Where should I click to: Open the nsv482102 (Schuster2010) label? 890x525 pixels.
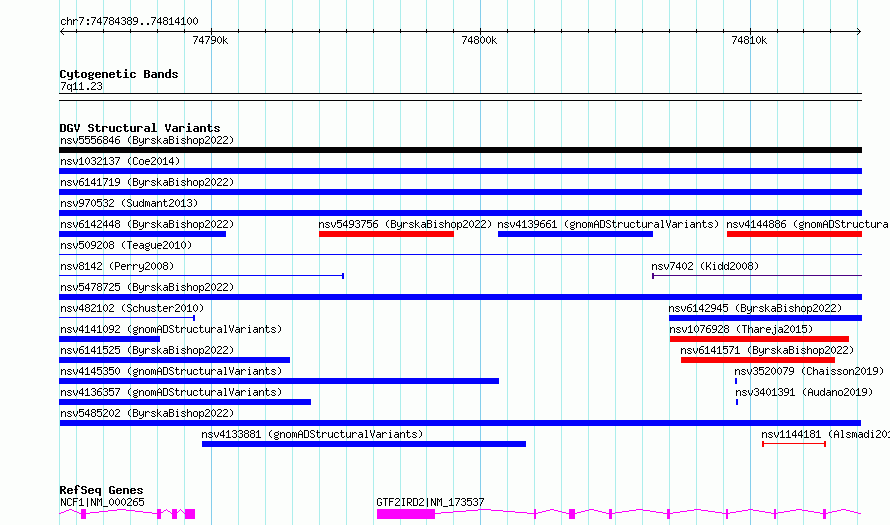pyautogui.click(x=132, y=308)
